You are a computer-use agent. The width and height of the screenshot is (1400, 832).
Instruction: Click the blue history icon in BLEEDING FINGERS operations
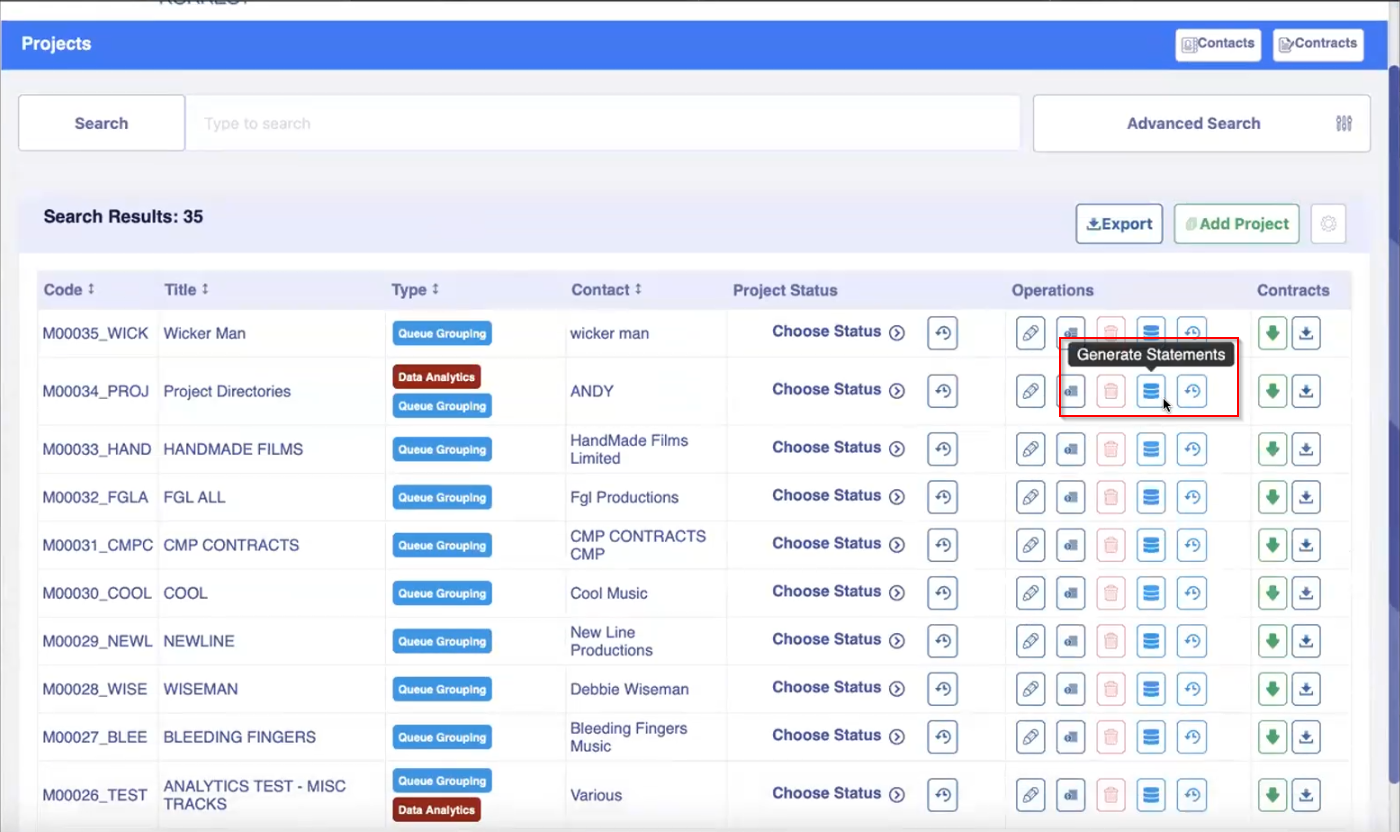[x=1191, y=737]
